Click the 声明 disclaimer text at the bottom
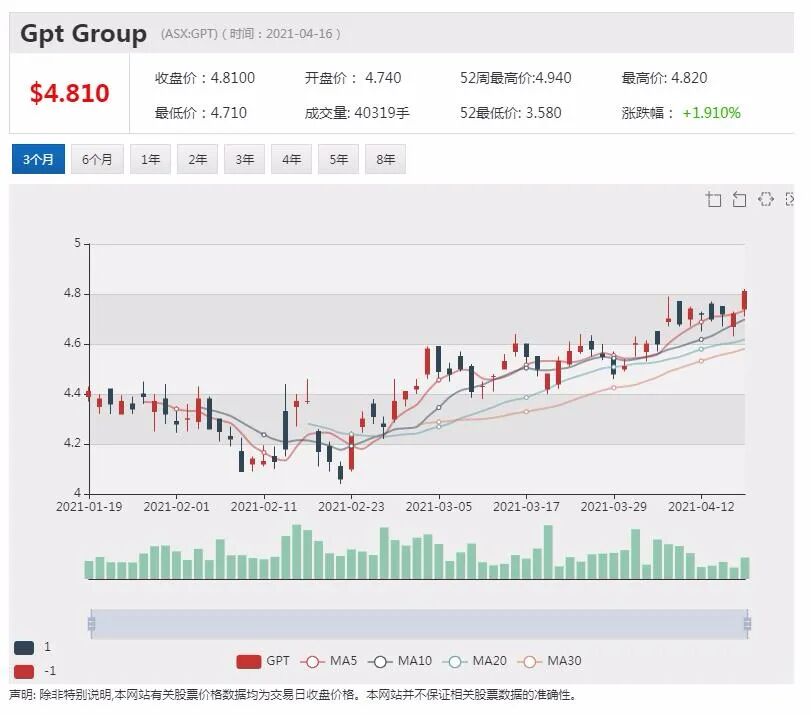The height and width of the screenshot is (715, 811). click(293, 695)
